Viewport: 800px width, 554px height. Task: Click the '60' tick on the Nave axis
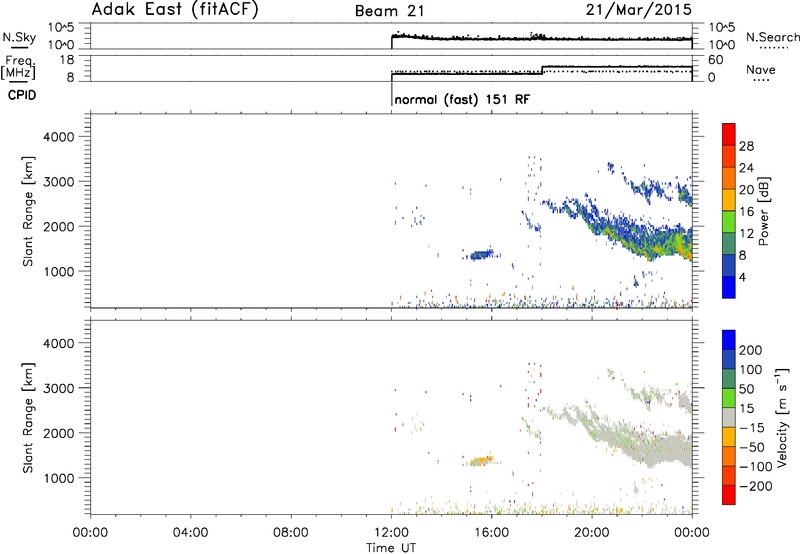(716, 60)
